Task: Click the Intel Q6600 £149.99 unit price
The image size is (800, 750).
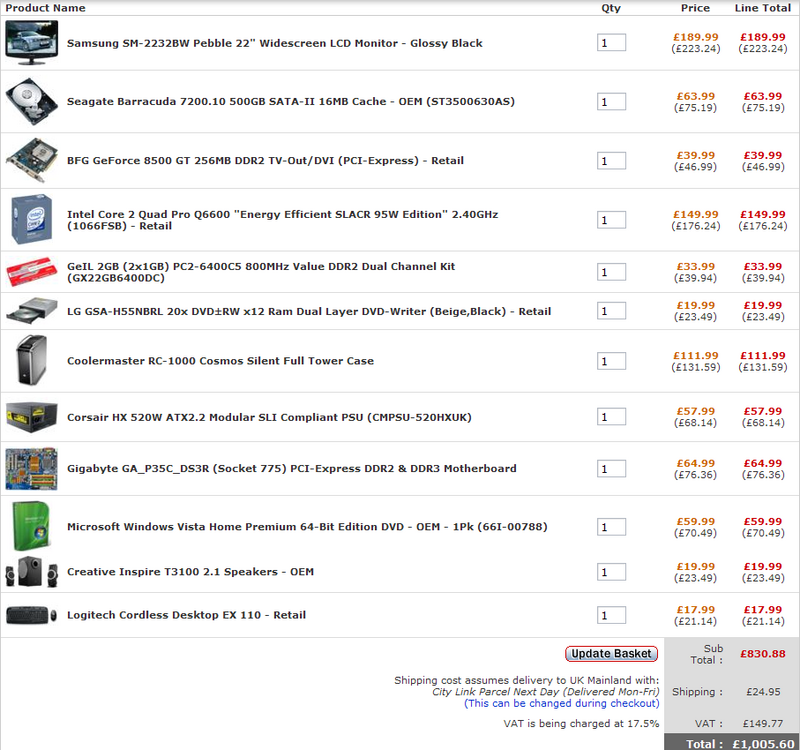Action: (696, 215)
